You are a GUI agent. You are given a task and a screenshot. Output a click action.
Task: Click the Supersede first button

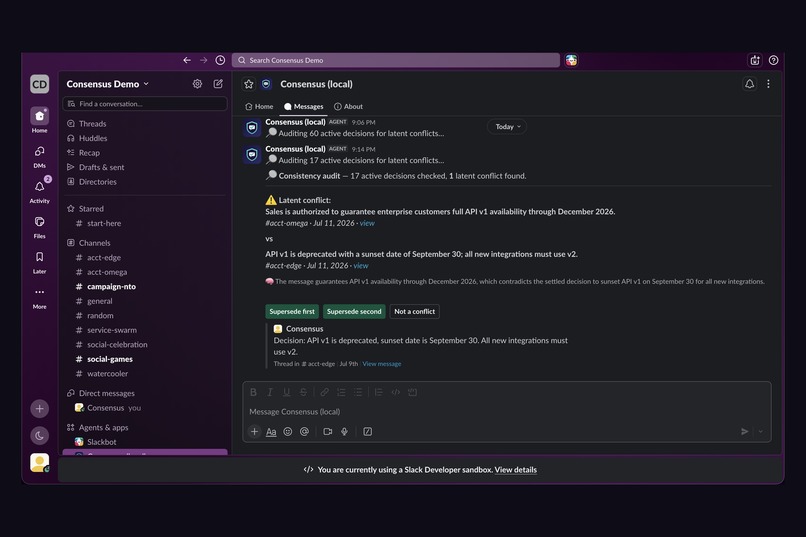pyautogui.click(x=292, y=311)
